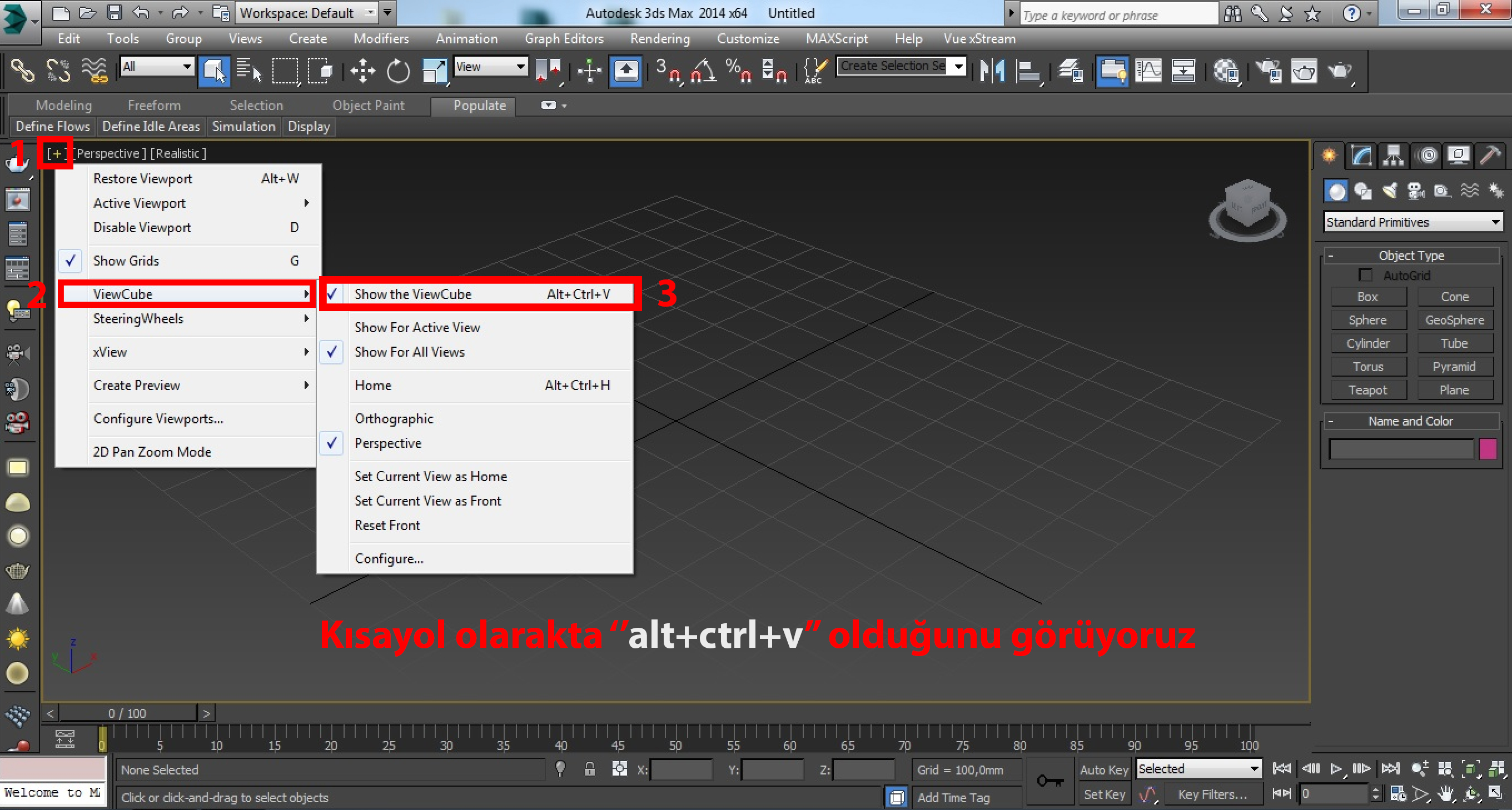Open the Rendering menu
This screenshot has height=810, width=1512.
[x=660, y=38]
